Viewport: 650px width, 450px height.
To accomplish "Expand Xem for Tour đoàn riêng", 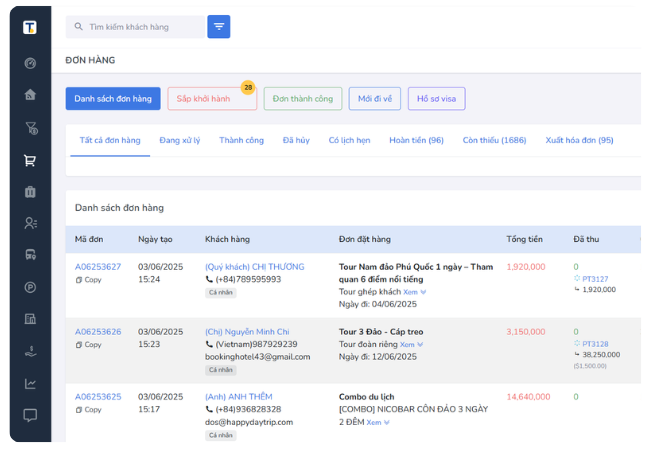I will [x=411, y=345].
